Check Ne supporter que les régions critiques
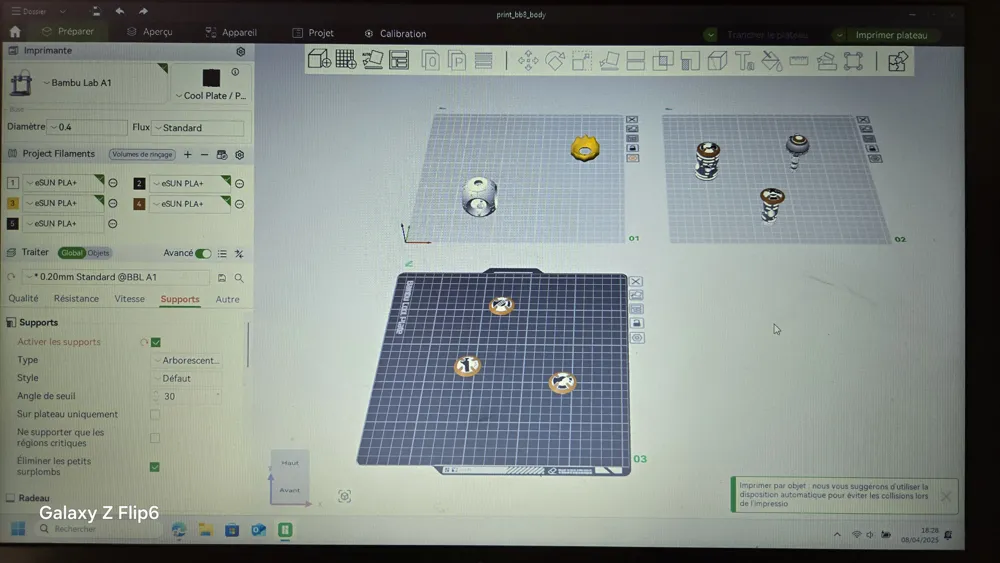The height and width of the screenshot is (563, 1000). click(155, 438)
